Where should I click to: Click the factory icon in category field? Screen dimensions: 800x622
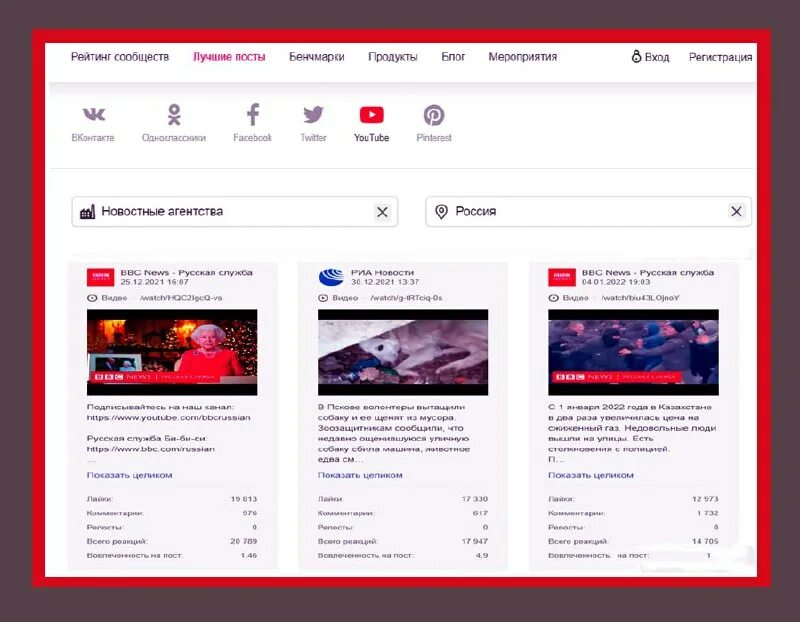(87, 212)
